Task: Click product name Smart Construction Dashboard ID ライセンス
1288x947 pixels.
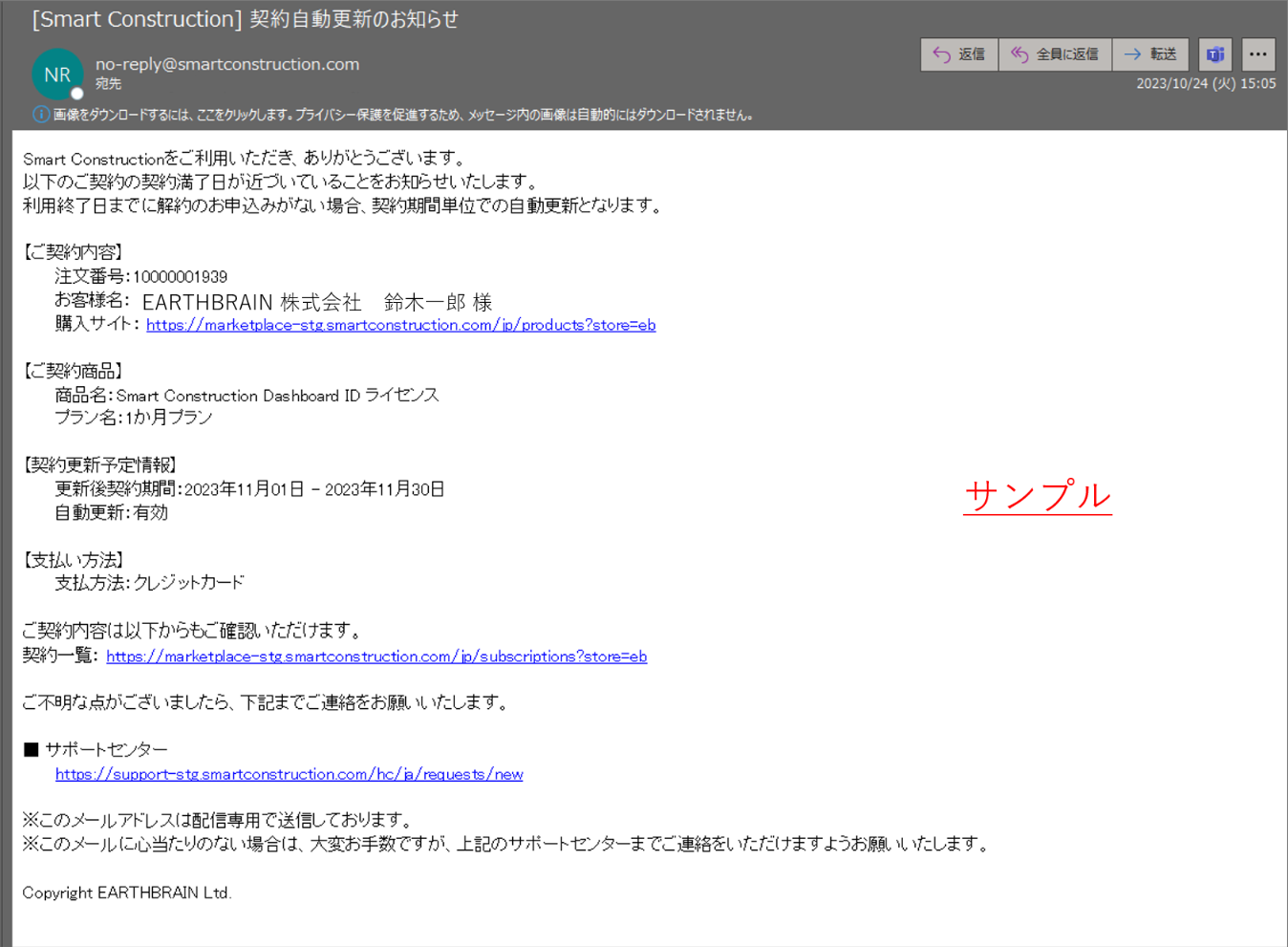Action: click(277, 396)
